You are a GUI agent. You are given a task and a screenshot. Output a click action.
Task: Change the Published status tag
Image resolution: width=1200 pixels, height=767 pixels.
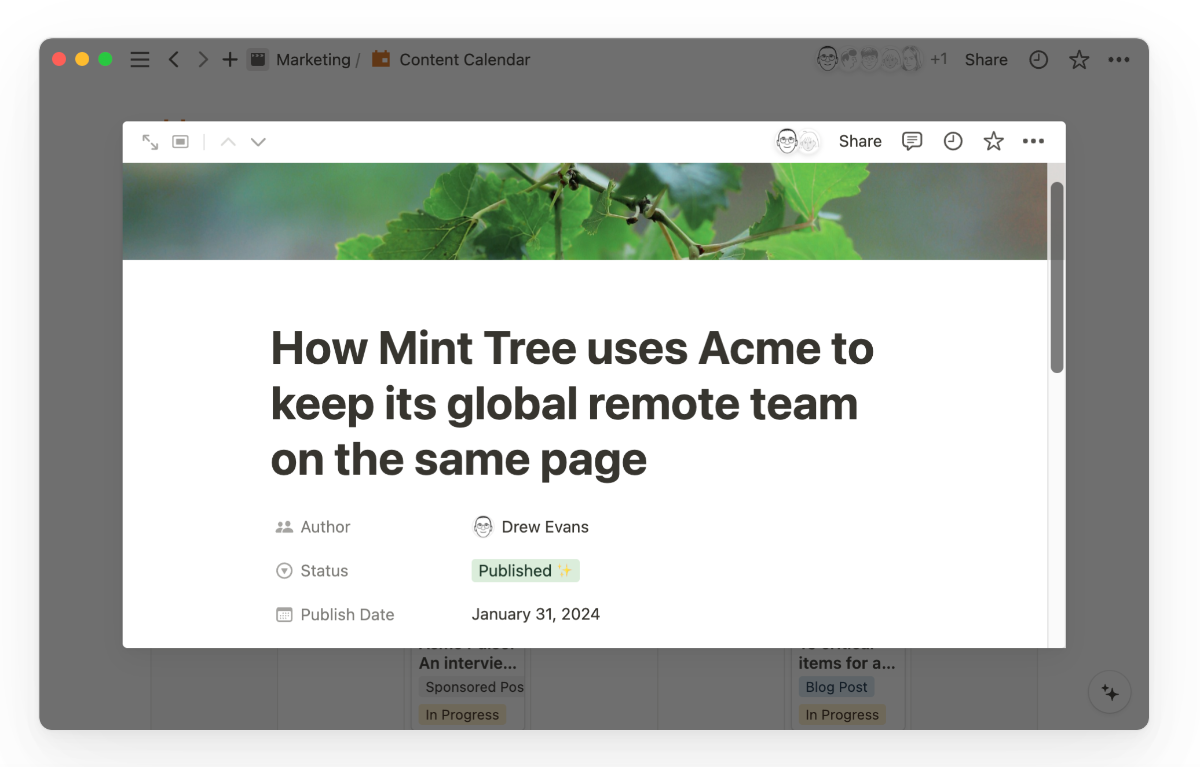point(525,571)
